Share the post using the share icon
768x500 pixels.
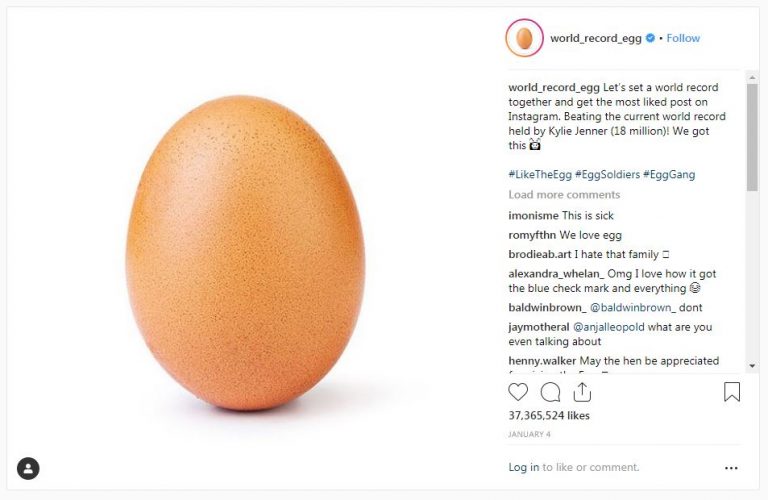[x=582, y=392]
